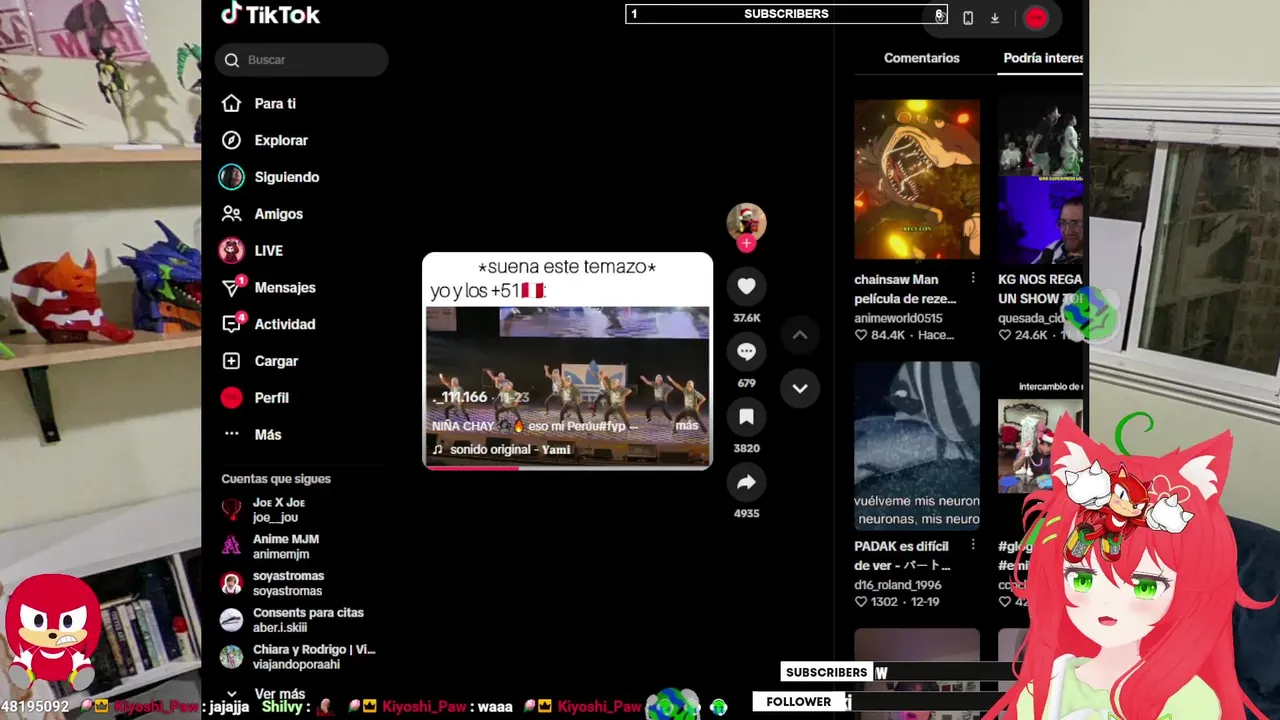Click the search magnifier icon

[232, 60]
